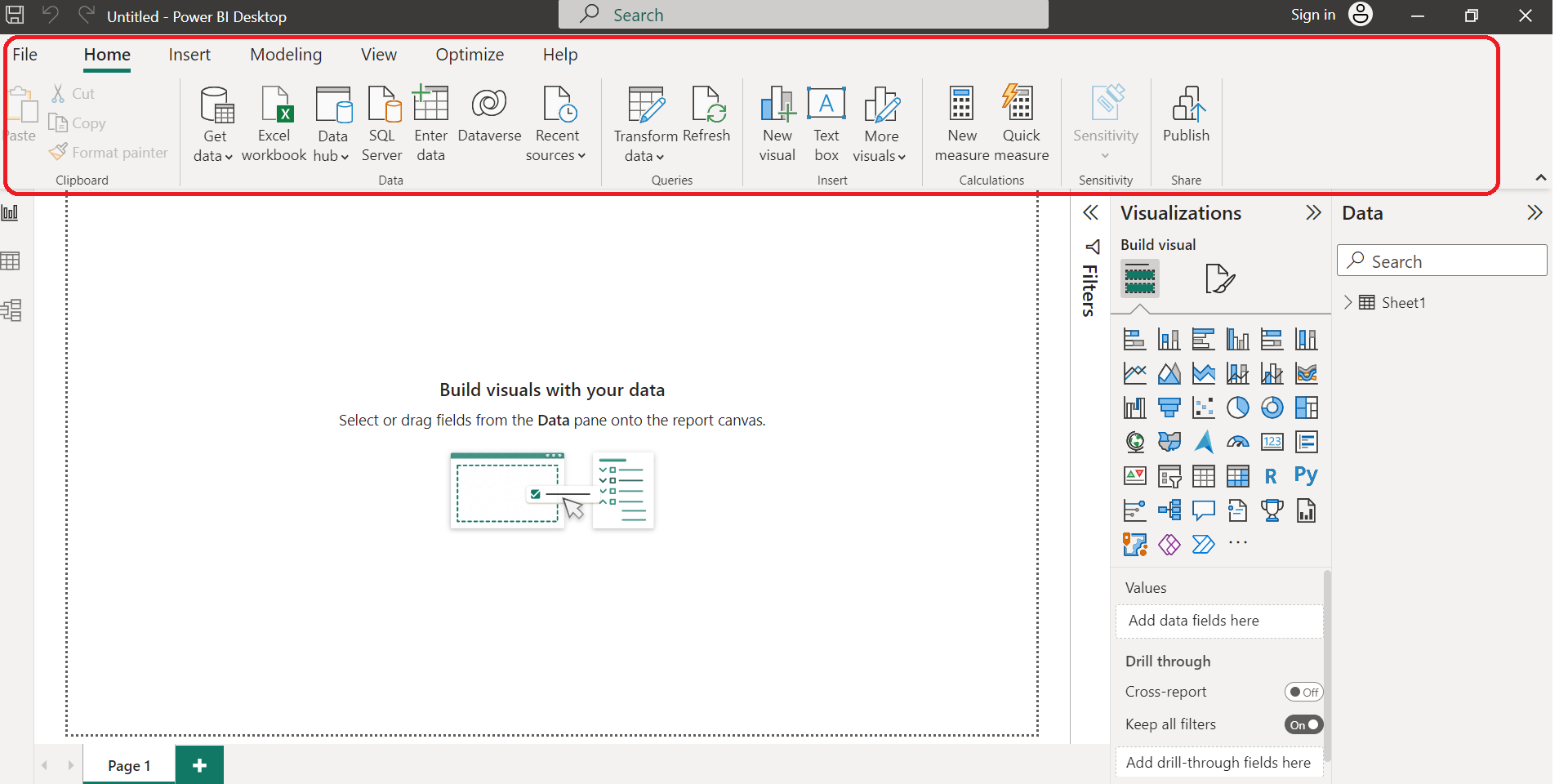
Task: Switch to Table view in left sidebar
Action: coord(11,261)
